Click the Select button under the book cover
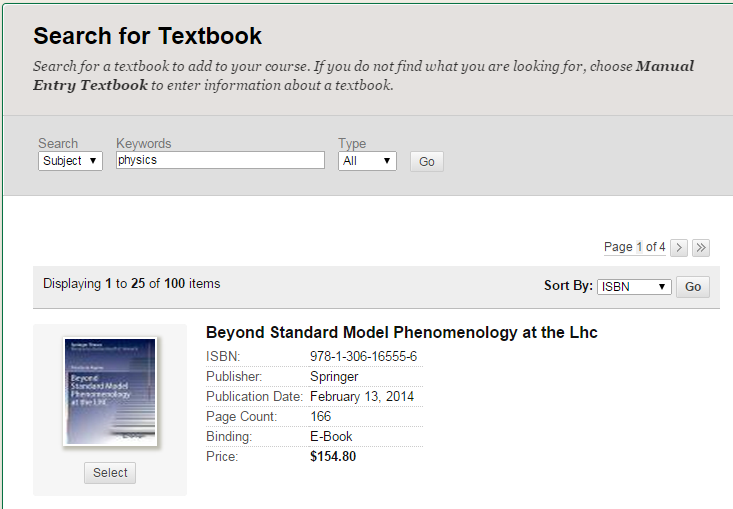Image resolution: width=733 pixels, height=509 pixels. pyautogui.click(x=110, y=473)
